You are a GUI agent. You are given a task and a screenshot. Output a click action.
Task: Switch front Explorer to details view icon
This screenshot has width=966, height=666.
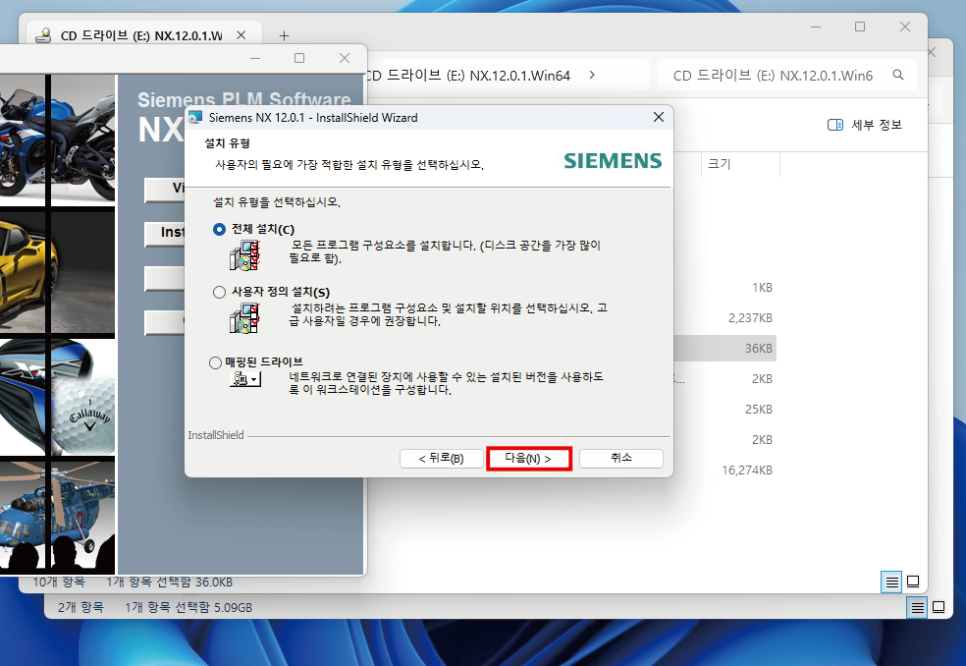[891, 582]
